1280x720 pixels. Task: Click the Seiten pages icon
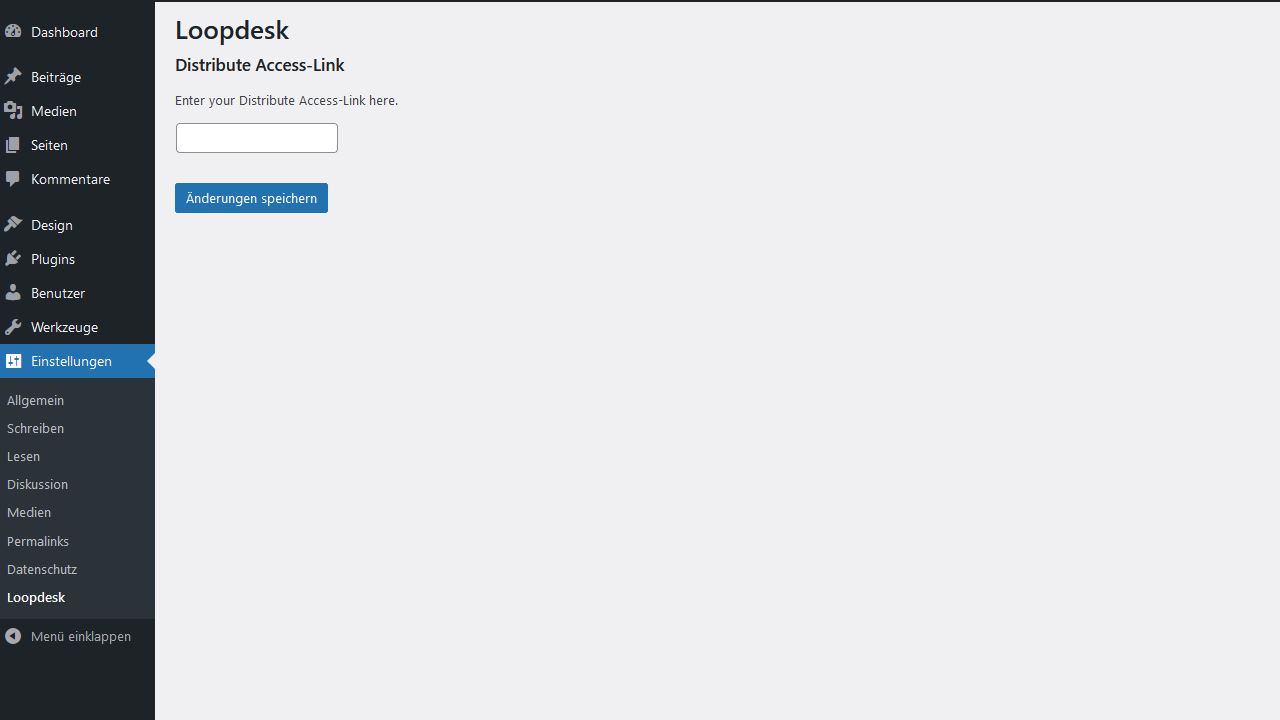[13, 145]
